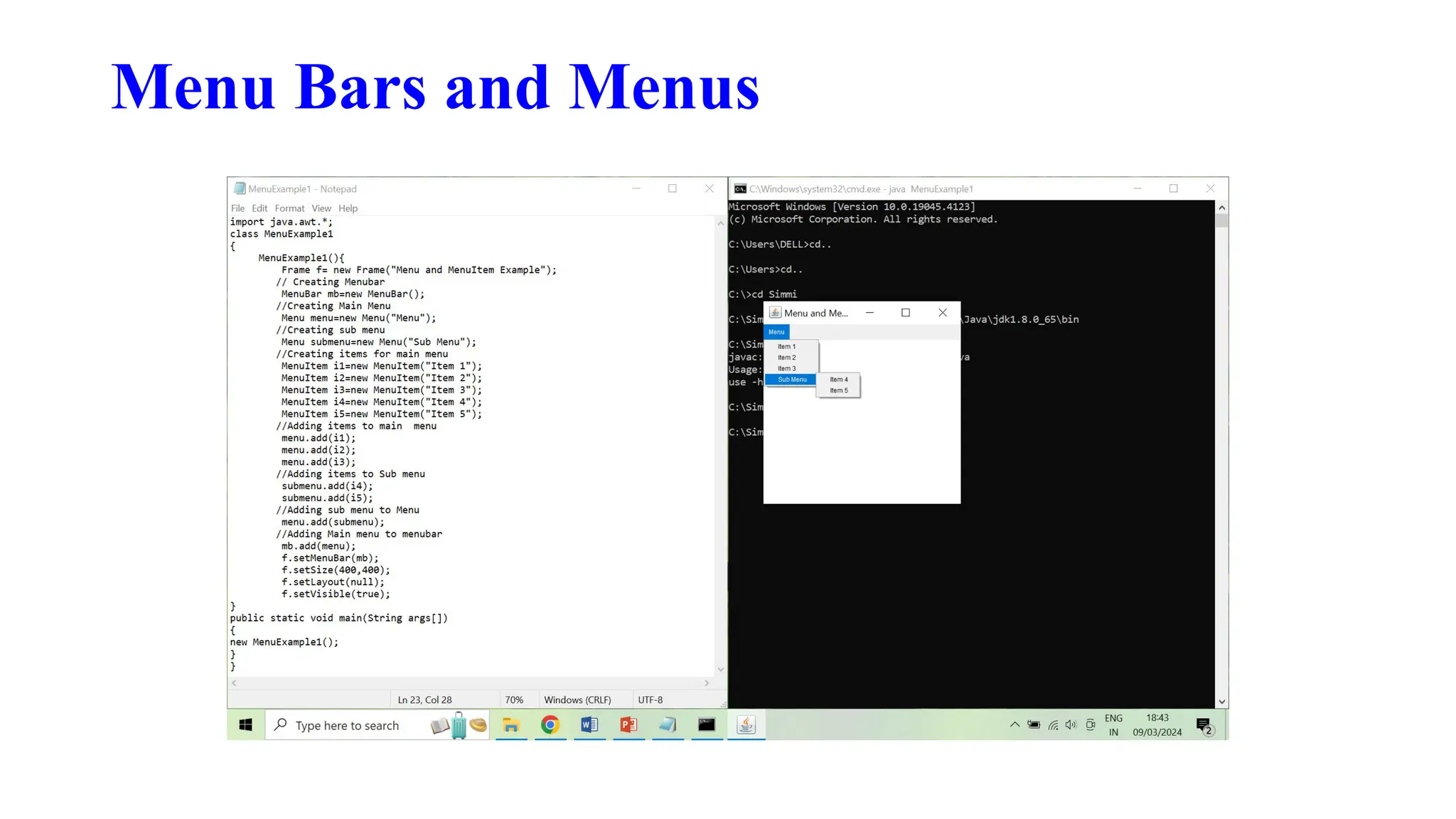This screenshot has width=1456, height=819.
Task: Close the Menu and MenuItem Example window
Action: [x=943, y=313]
